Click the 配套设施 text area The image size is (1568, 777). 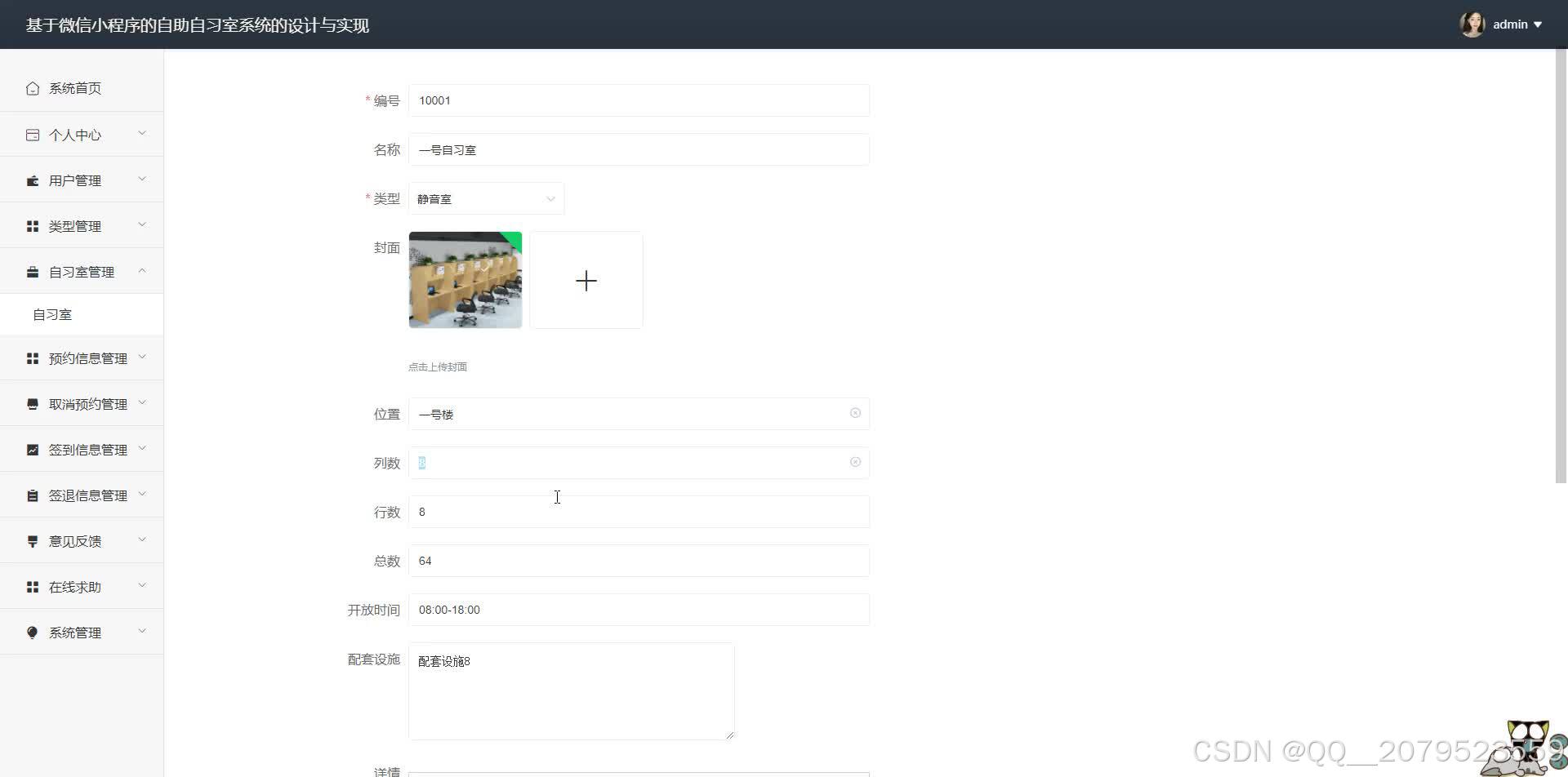pyautogui.click(x=572, y=691)
